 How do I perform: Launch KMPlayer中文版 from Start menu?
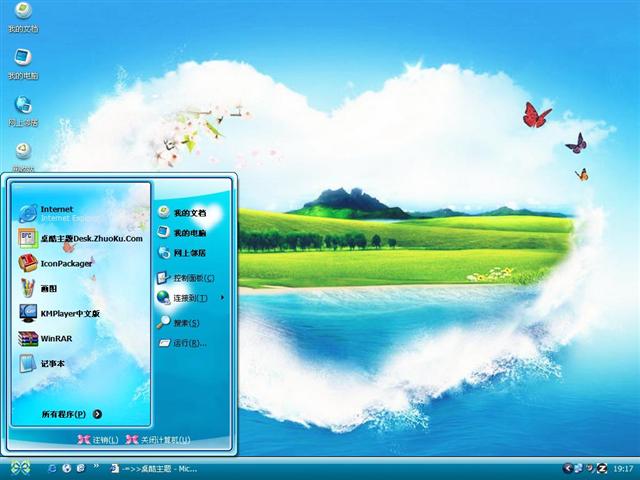(59, 313)
